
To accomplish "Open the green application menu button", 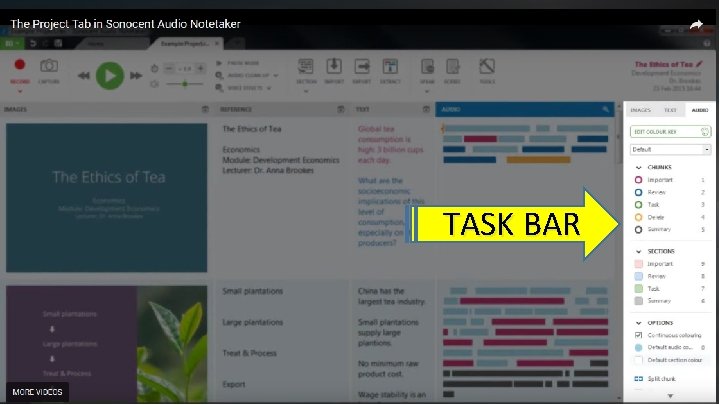I will pyautogui.click(x=11, y=43).
